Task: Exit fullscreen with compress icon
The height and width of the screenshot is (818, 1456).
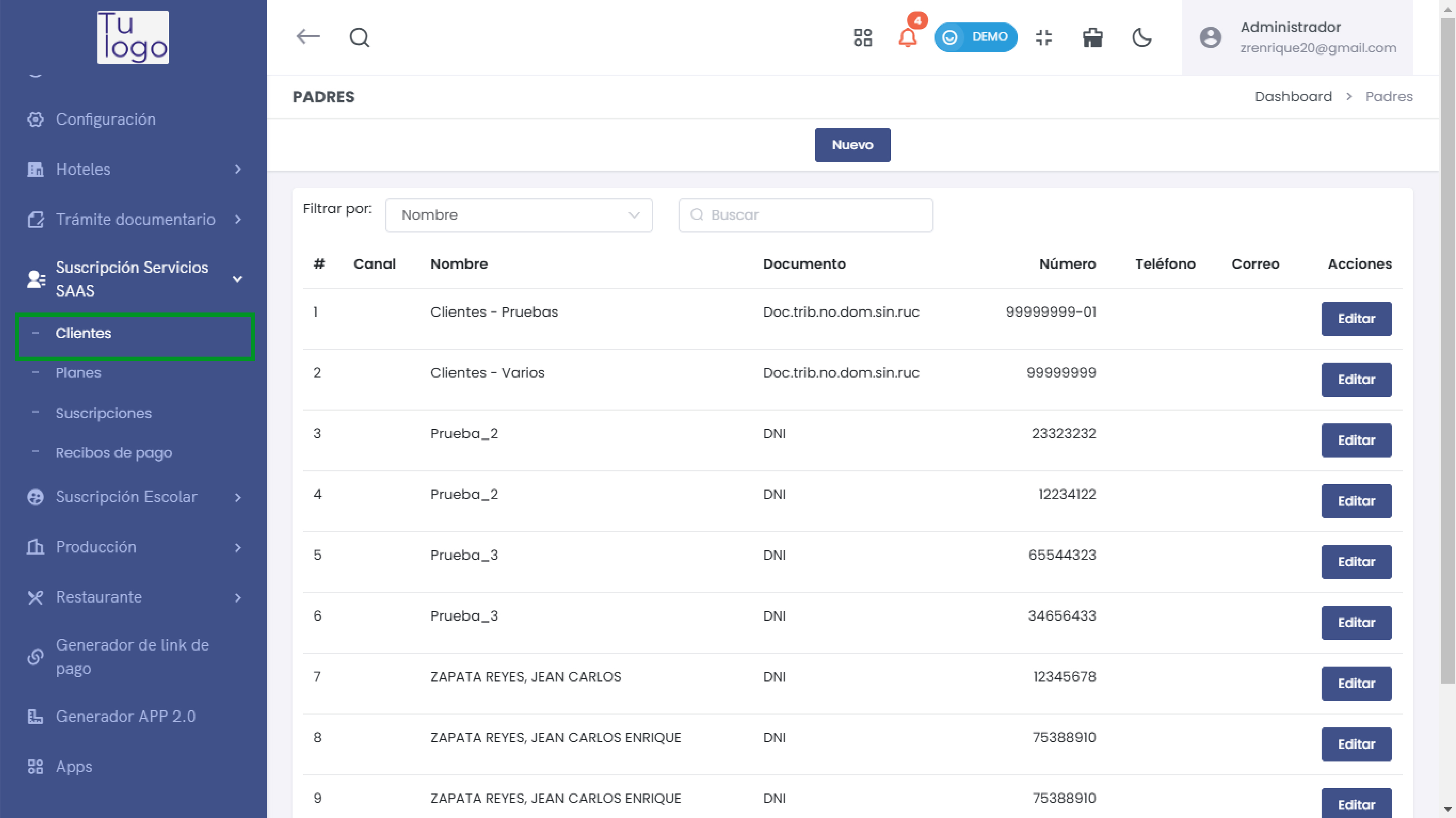Action: click(1043, 37)
